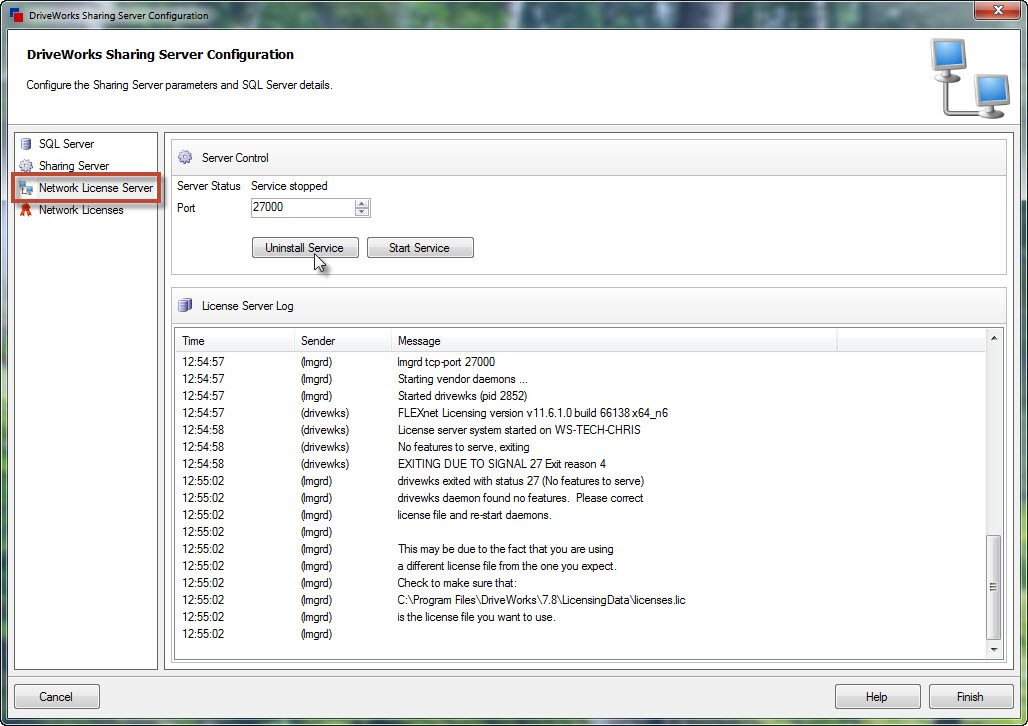Select log row 'No features to serve, exiting'
The image size is (1028, 726).
click(x=580, y=447)
